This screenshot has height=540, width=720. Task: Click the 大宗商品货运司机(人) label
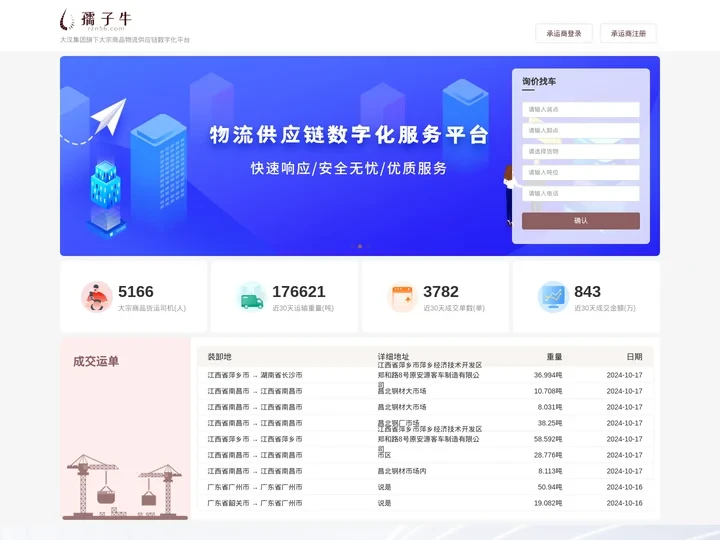(x=152, y=308)
